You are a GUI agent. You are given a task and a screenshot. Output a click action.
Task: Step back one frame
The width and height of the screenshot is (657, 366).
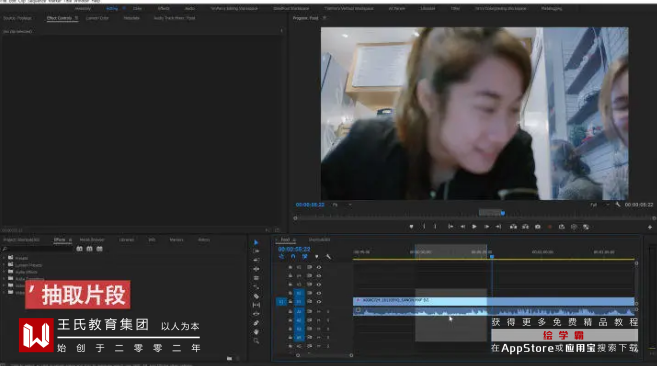pos(463,227)
